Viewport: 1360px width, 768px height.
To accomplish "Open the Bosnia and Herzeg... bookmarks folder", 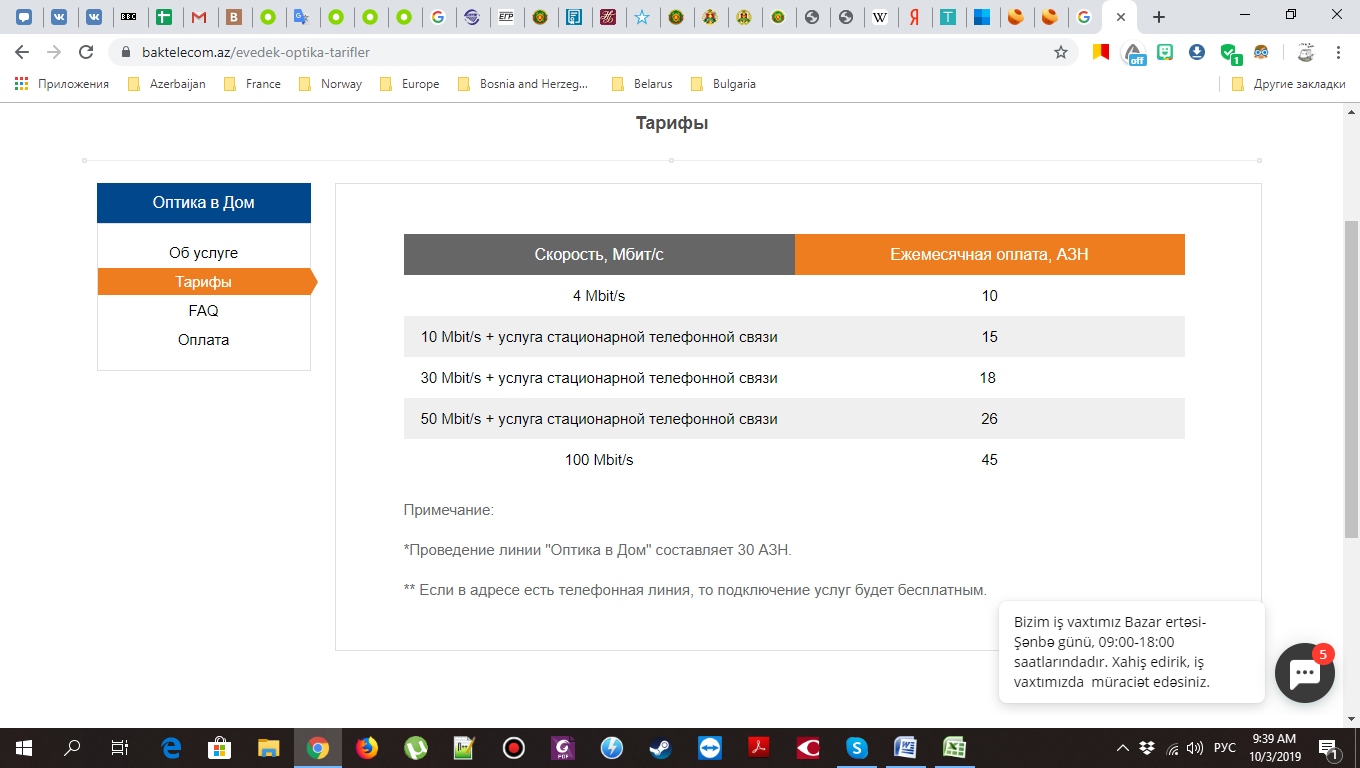I will (523, 84).
